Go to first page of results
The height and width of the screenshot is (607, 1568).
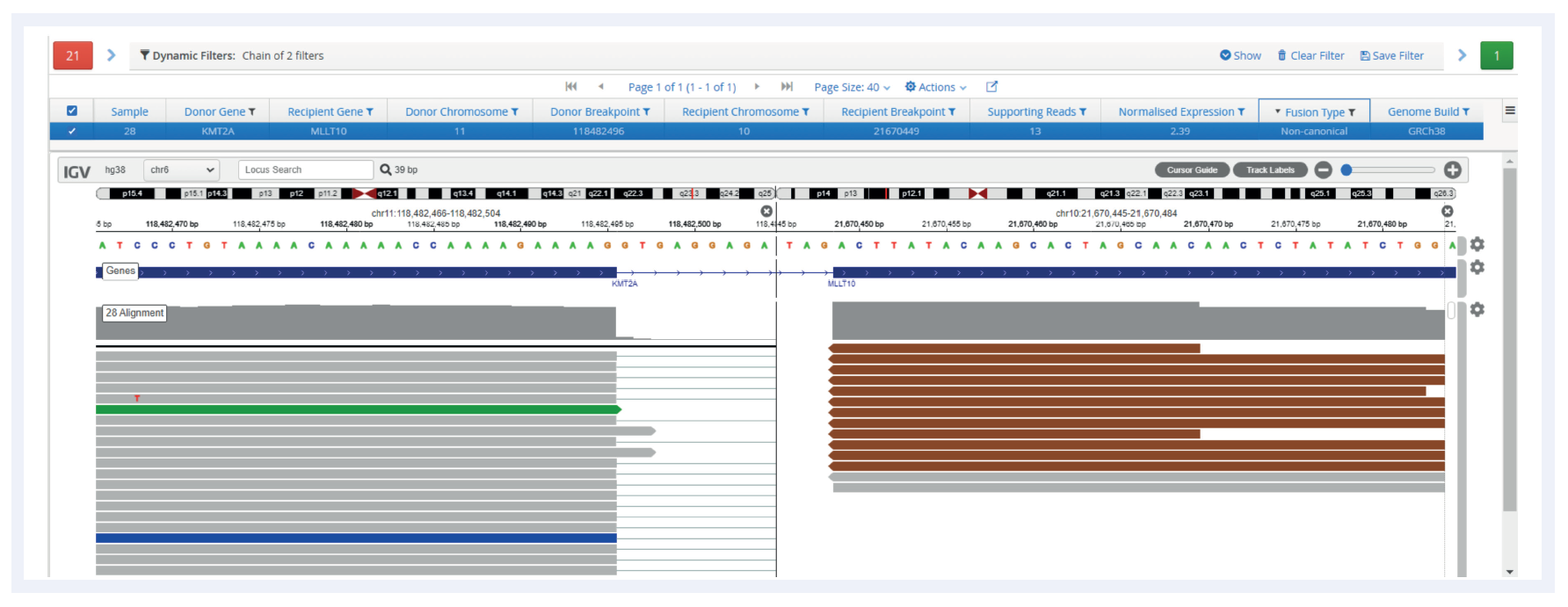(x=571, y=86)
